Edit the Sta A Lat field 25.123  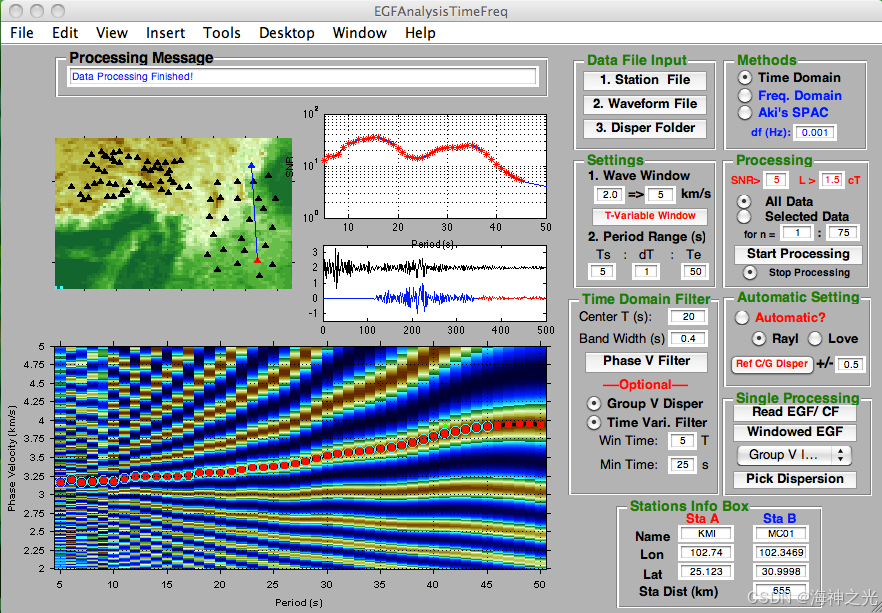click(x=706, y=571)
